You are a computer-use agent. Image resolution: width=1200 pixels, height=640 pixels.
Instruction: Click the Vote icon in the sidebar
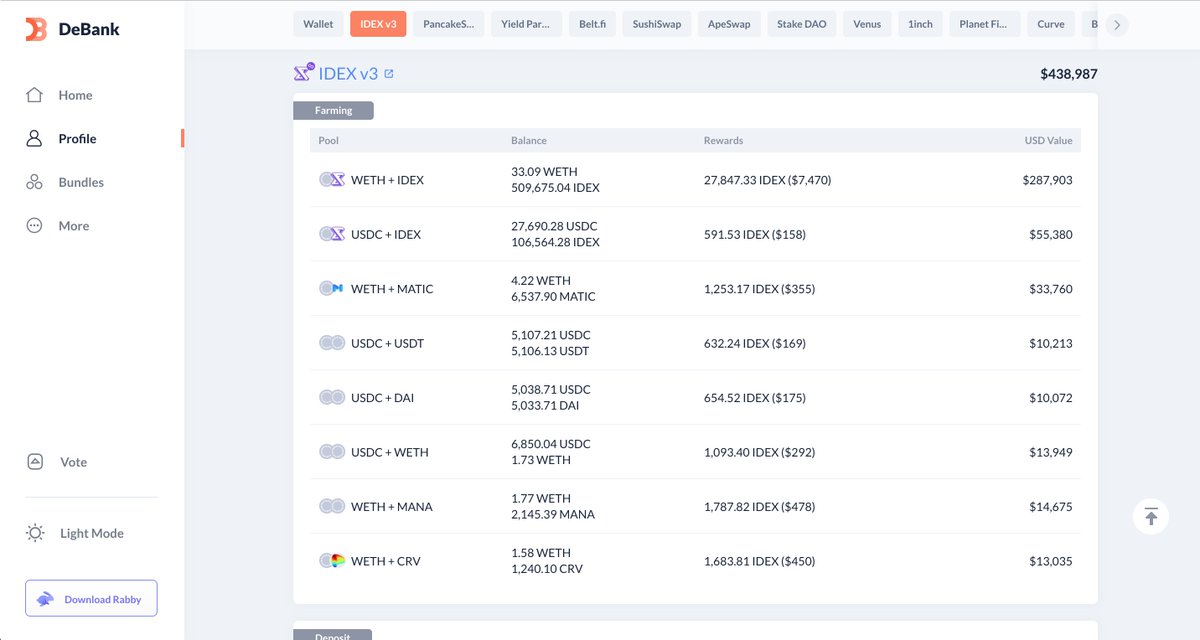(35, 462)
